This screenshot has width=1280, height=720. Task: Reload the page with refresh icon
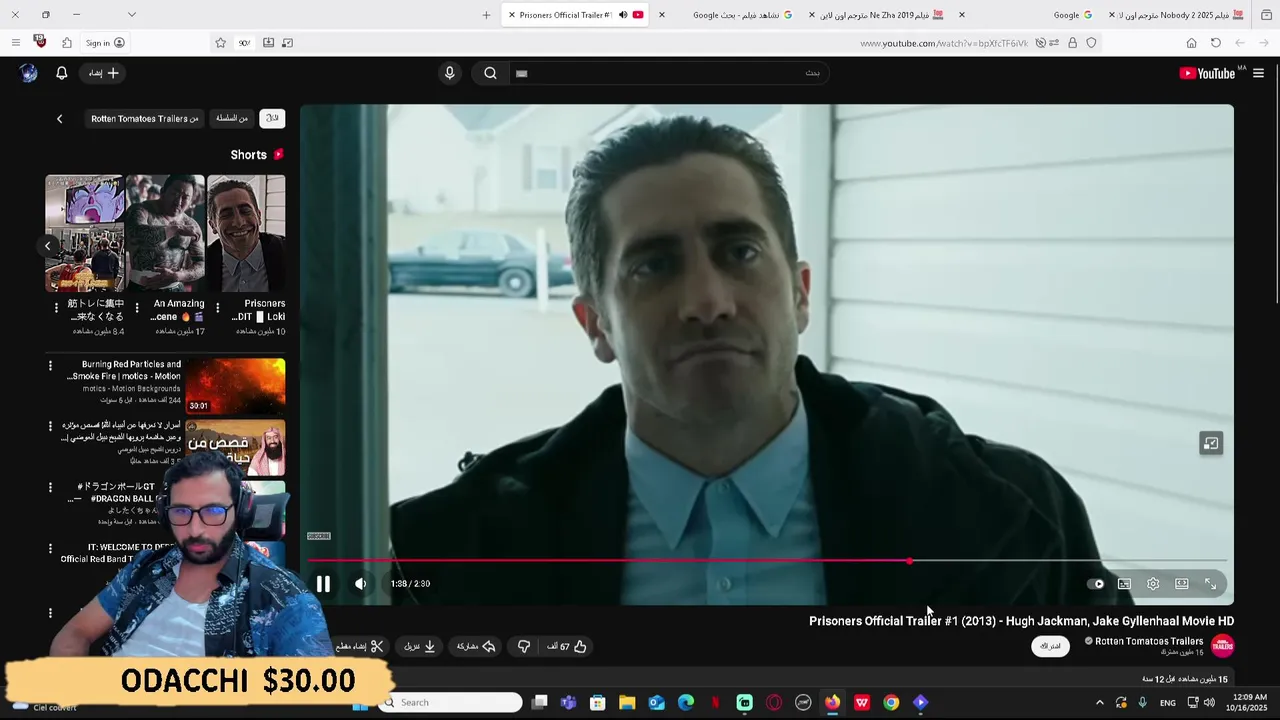[x=1216, y=43]
